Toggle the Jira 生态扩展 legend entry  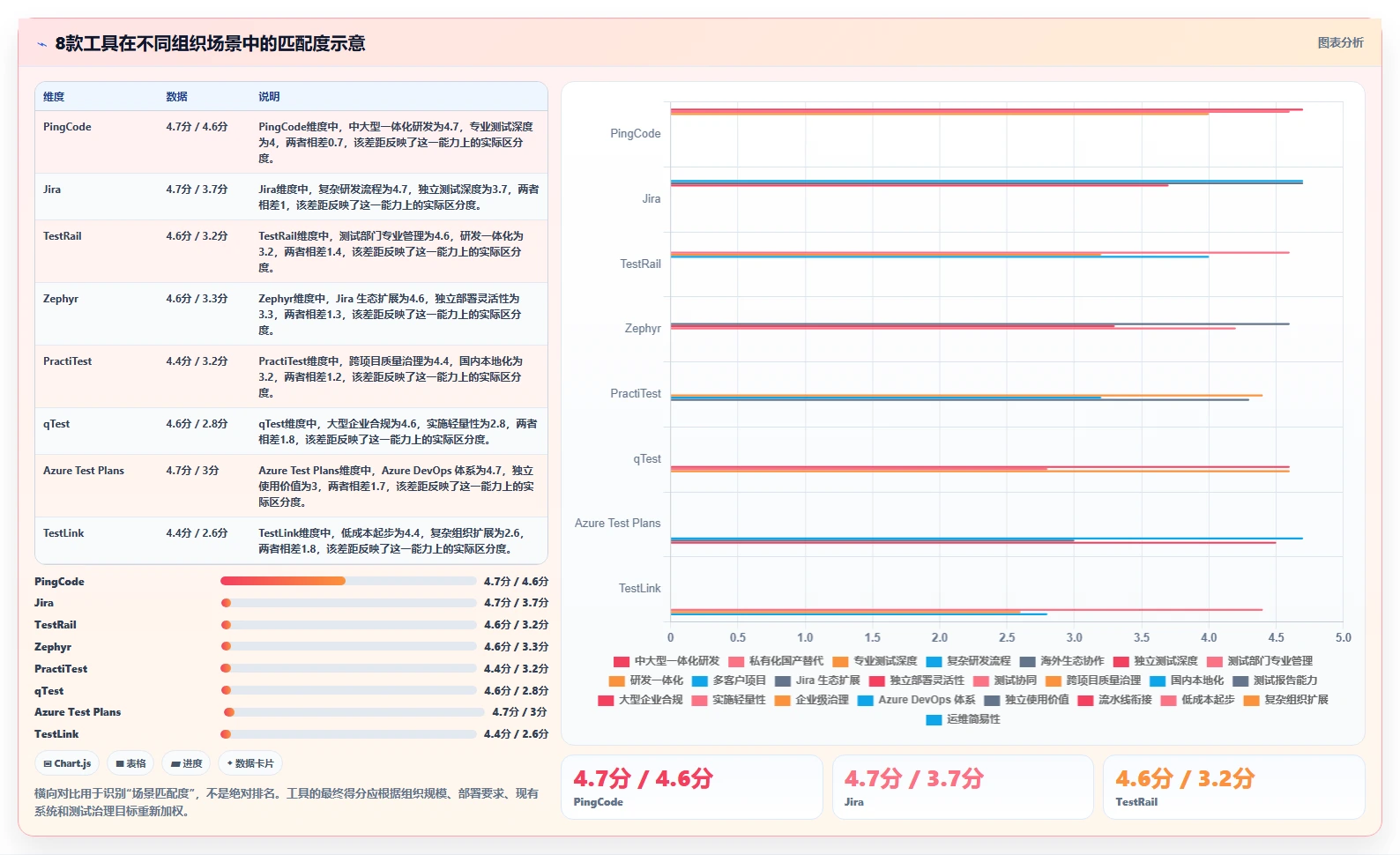pyautogui.click(x=817, y=680)
